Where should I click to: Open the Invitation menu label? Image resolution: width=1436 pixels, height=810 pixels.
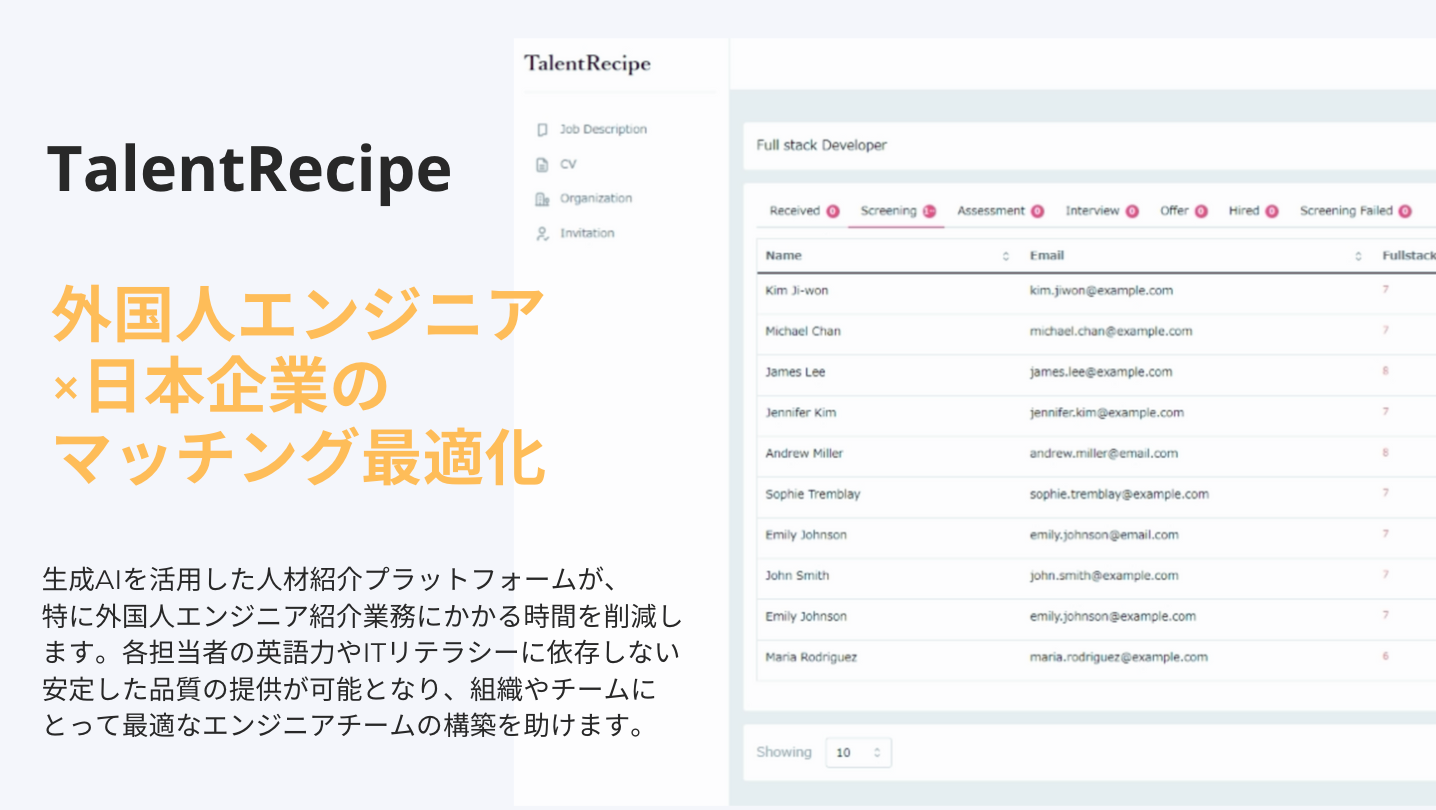(587, 233)
